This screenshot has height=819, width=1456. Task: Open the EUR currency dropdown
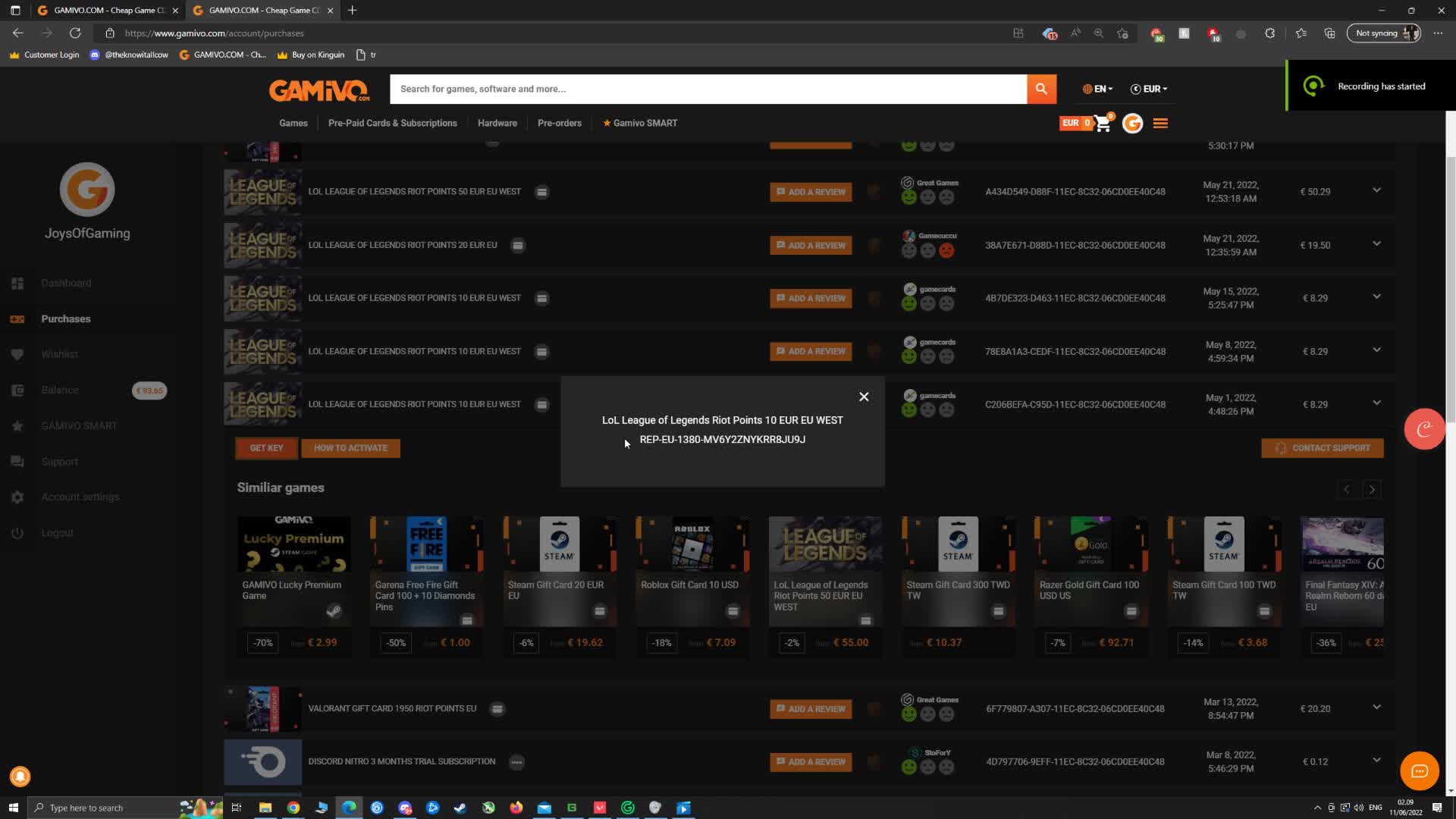click(x=1149, y=89)
